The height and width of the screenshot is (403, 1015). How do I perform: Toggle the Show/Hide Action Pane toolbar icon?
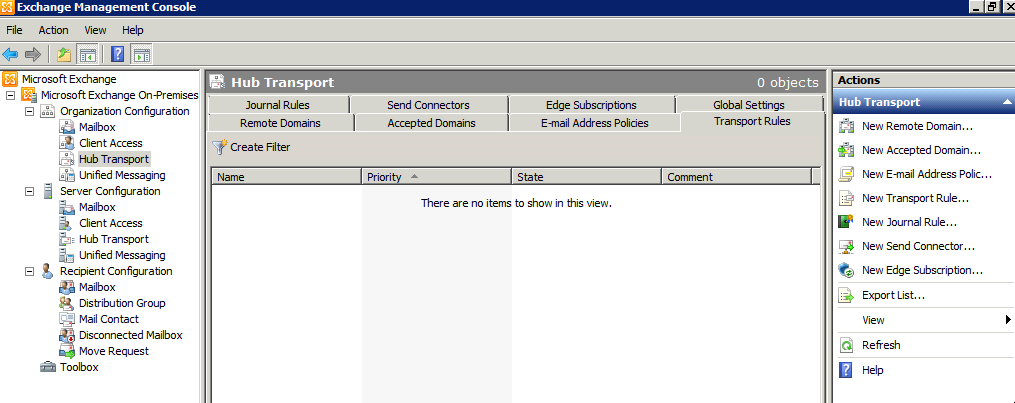coord(141,54)
